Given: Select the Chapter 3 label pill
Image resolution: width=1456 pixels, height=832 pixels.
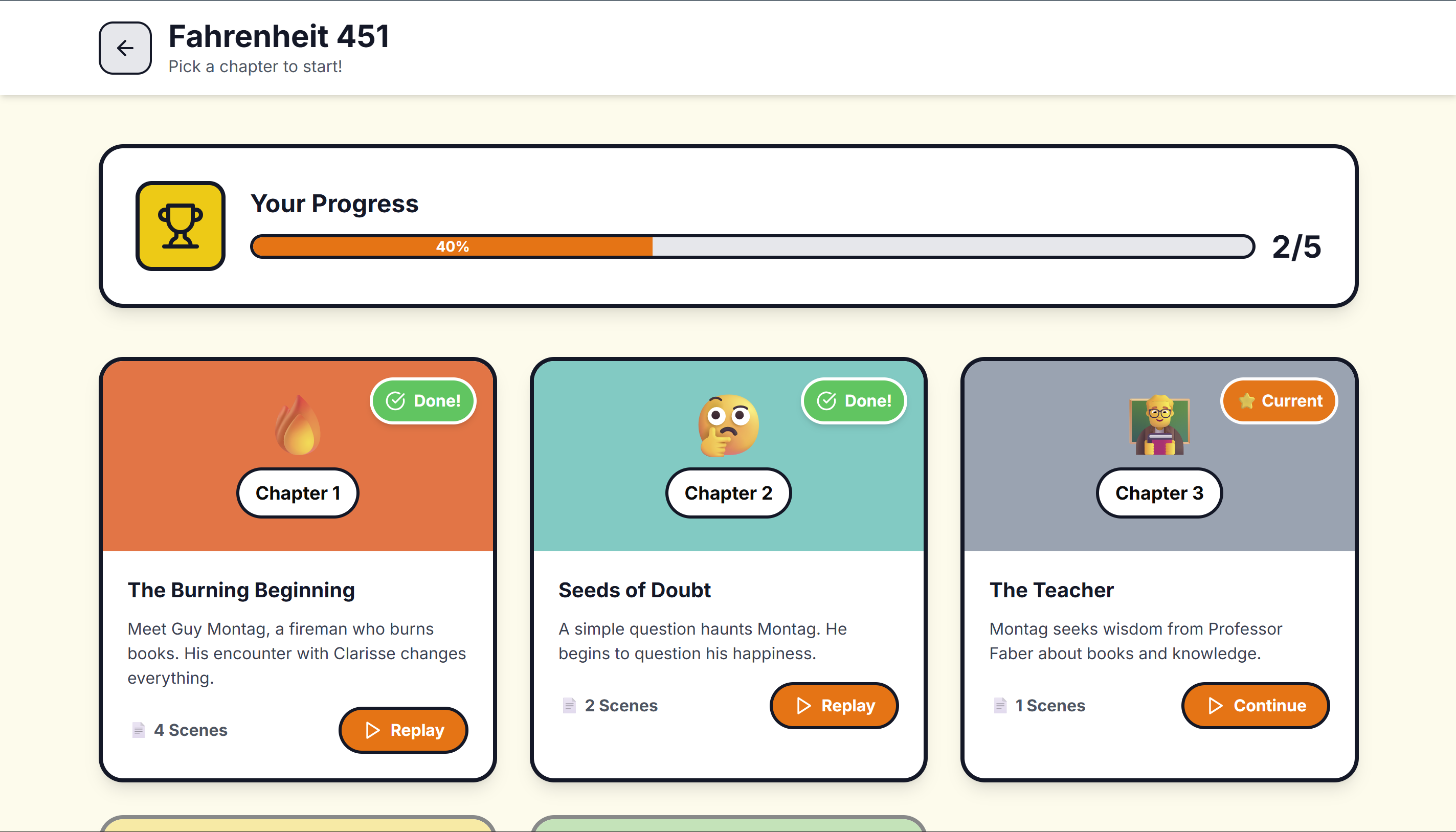Looking at the screenshot, I should pos(1159,492).
